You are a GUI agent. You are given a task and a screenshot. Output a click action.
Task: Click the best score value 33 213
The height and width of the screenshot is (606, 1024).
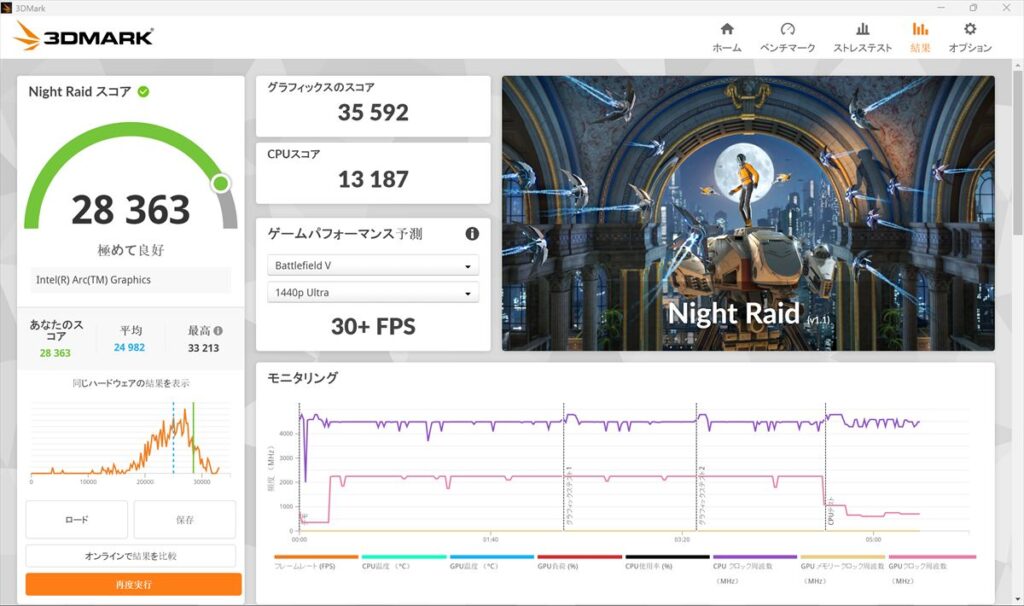point(204,348)
